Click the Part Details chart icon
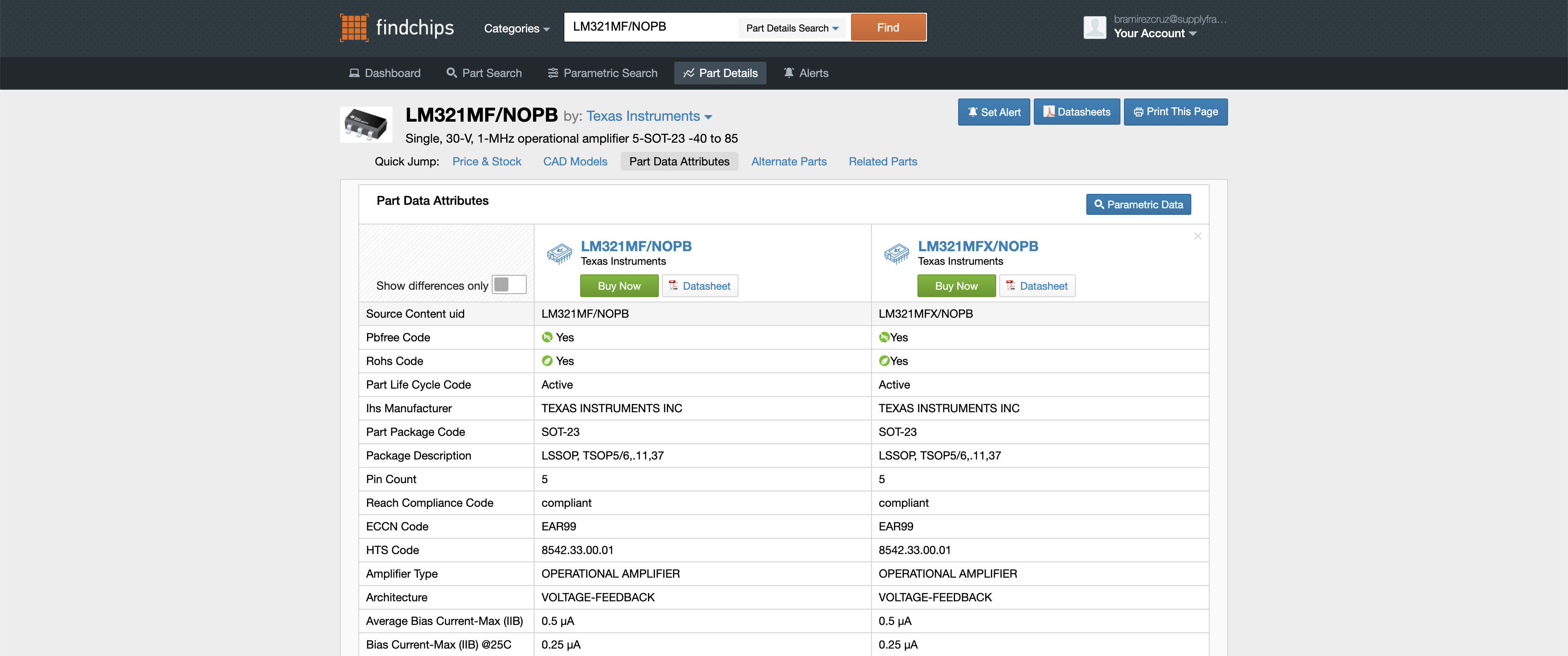Image resolution: width=1568 pixels, height=656 pixels. pos(689,73)
